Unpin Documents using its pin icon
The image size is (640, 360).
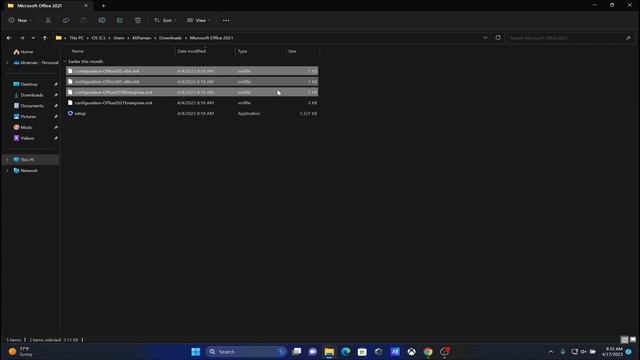click(x=56, y=106)
